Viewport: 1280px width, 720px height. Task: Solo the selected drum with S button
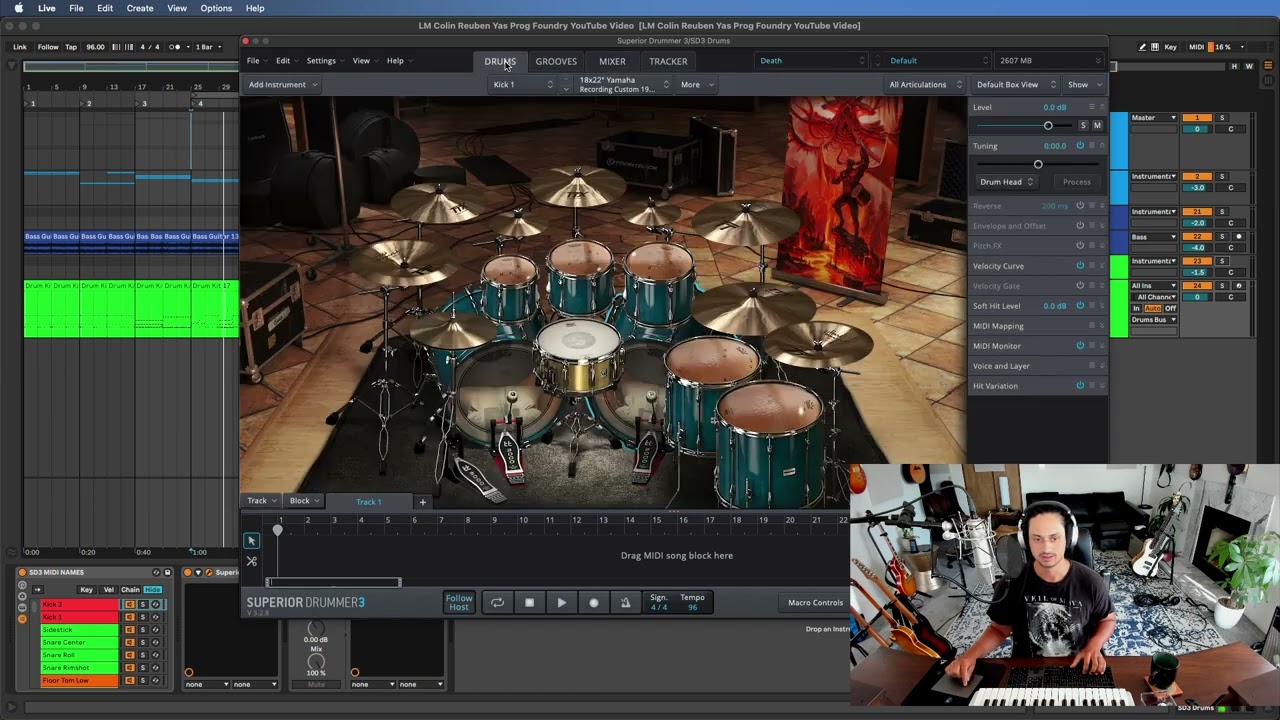click(1083, 125)
